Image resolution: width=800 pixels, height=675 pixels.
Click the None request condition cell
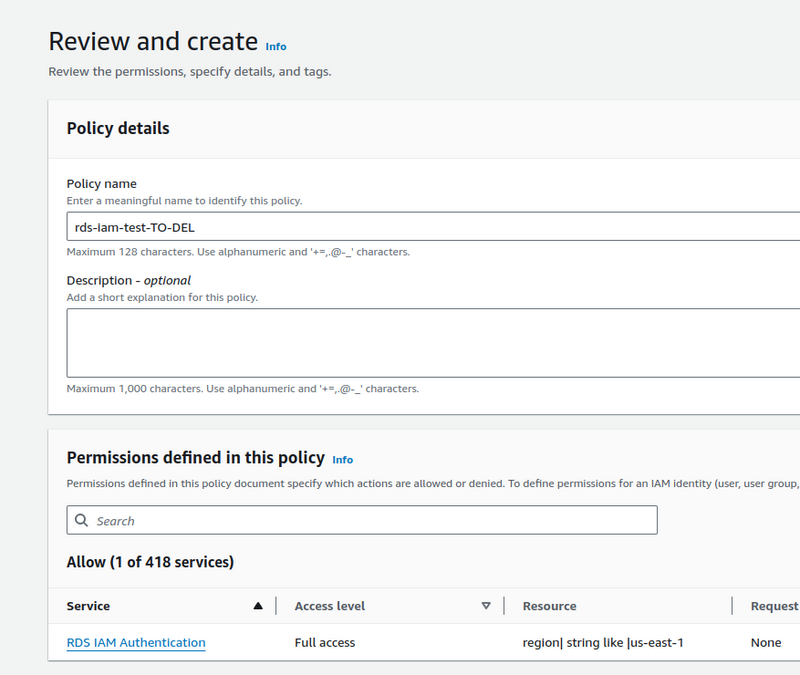pyautogui.click(x=766, y=643)
